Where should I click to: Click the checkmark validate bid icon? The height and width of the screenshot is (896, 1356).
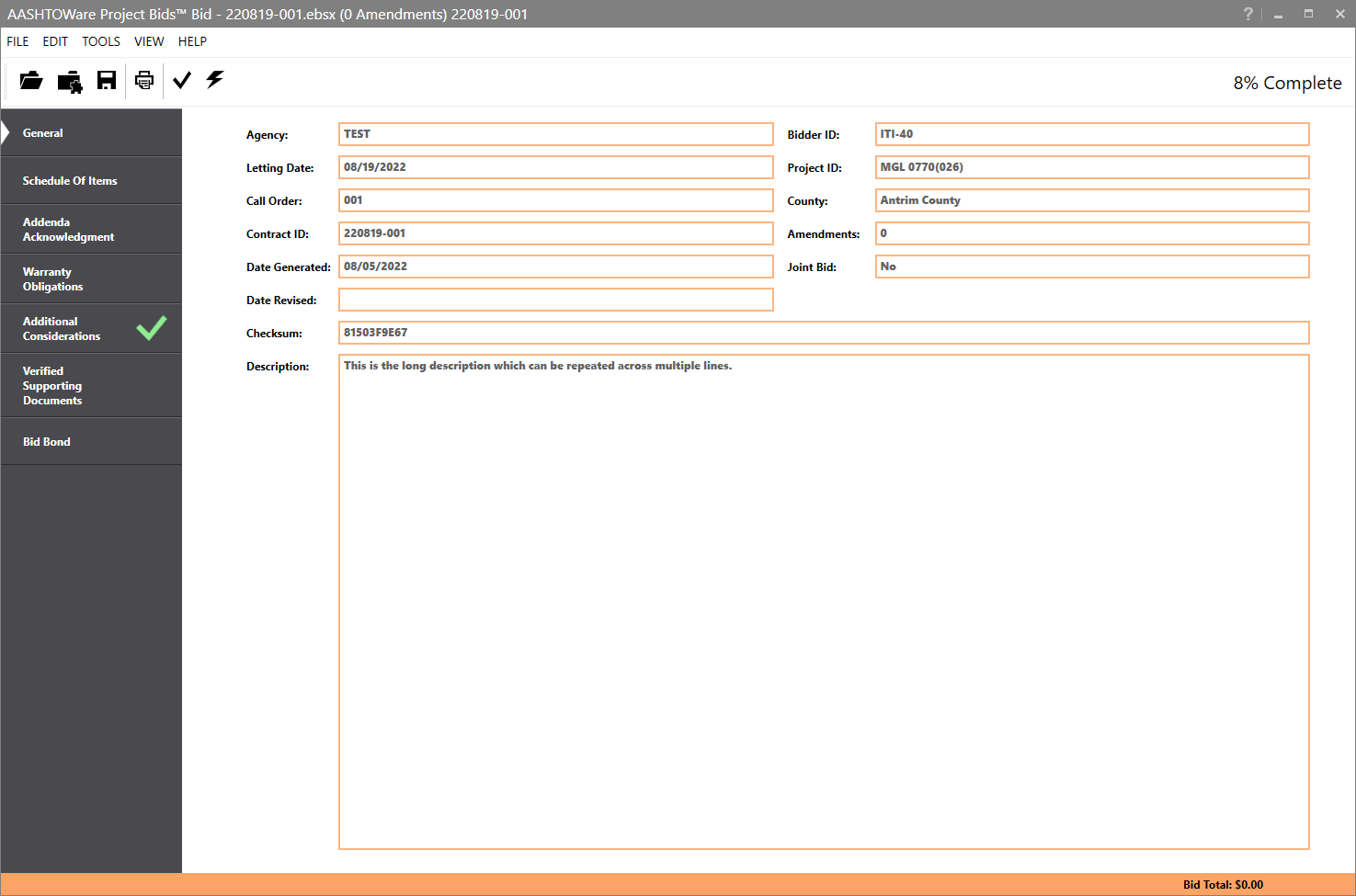click(x=182, y=81)
